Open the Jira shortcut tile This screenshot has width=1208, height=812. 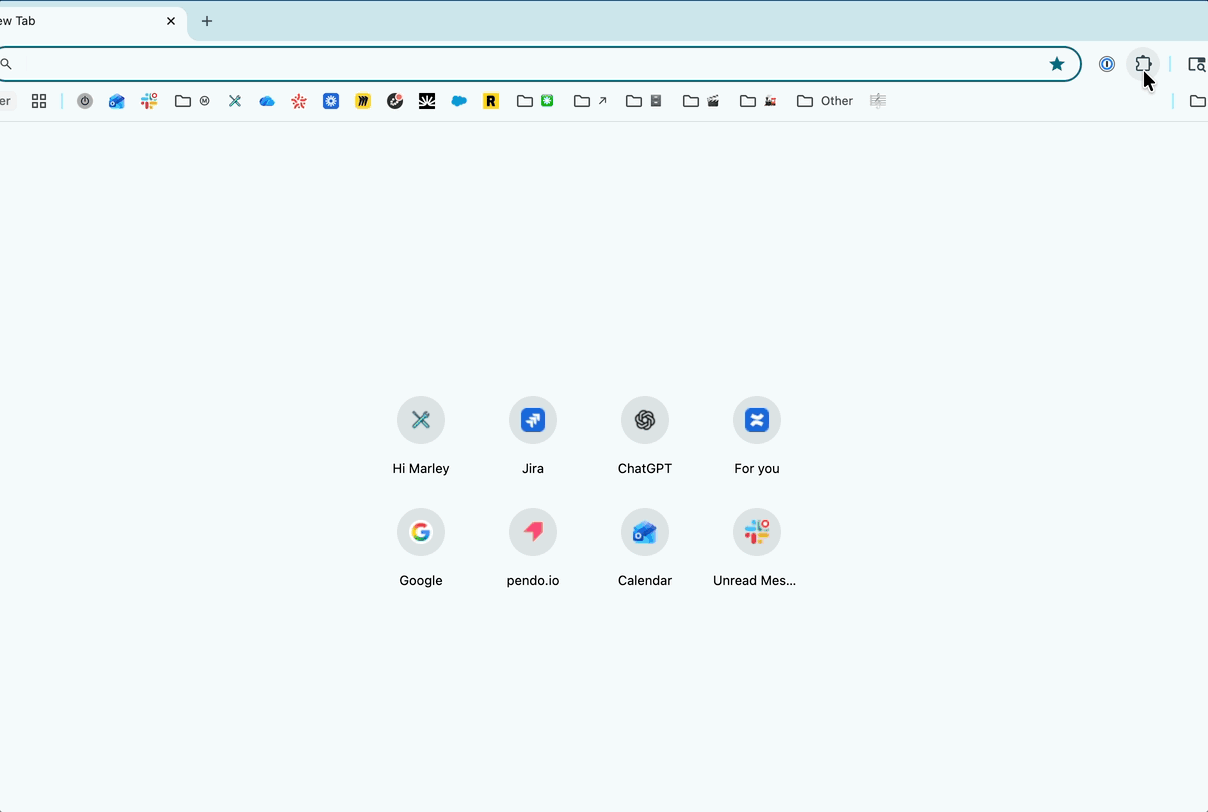(533, 421)
